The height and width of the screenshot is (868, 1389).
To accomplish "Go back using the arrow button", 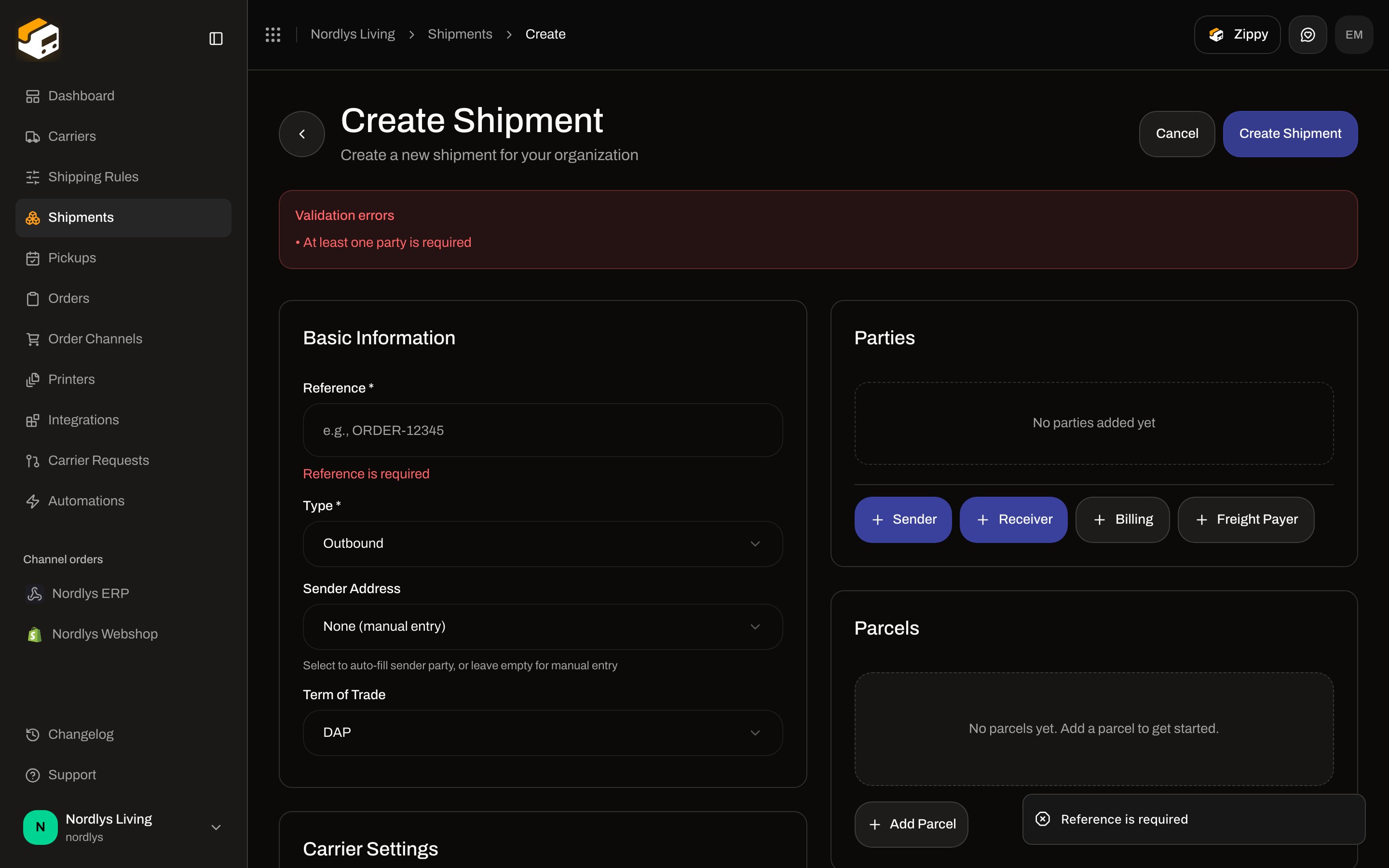I will tap(302, 134).
